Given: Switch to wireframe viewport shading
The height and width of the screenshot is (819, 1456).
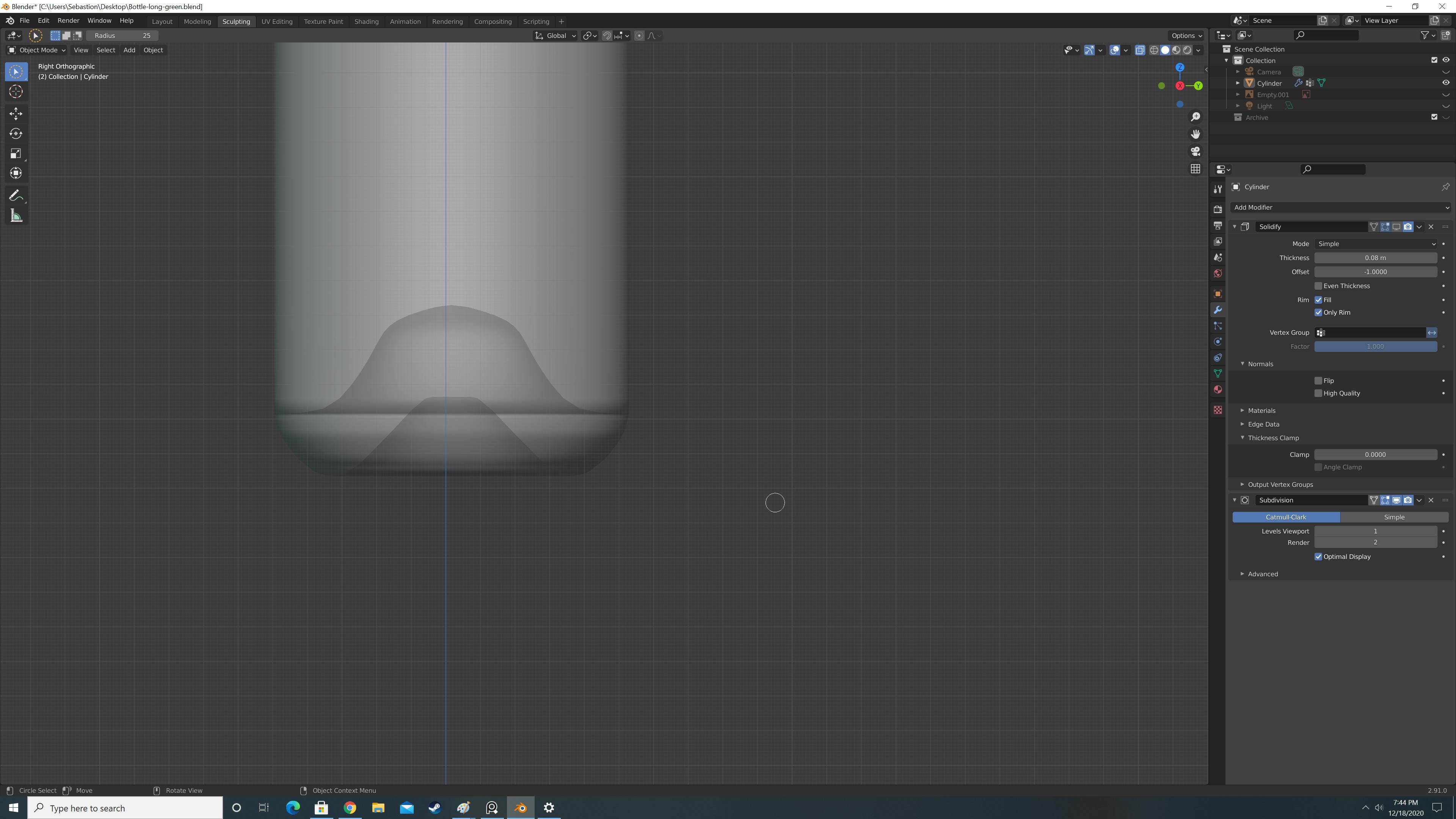Looking at the screenshot, I should coord(1154,50).
